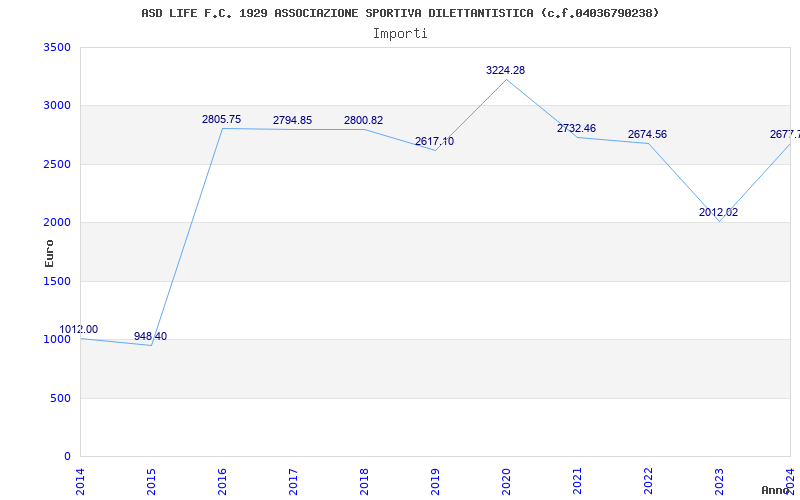Click the 0 y-axis tick label
Image resolution: width=800 pixels, height=500 pixels.
coord(67,456)
